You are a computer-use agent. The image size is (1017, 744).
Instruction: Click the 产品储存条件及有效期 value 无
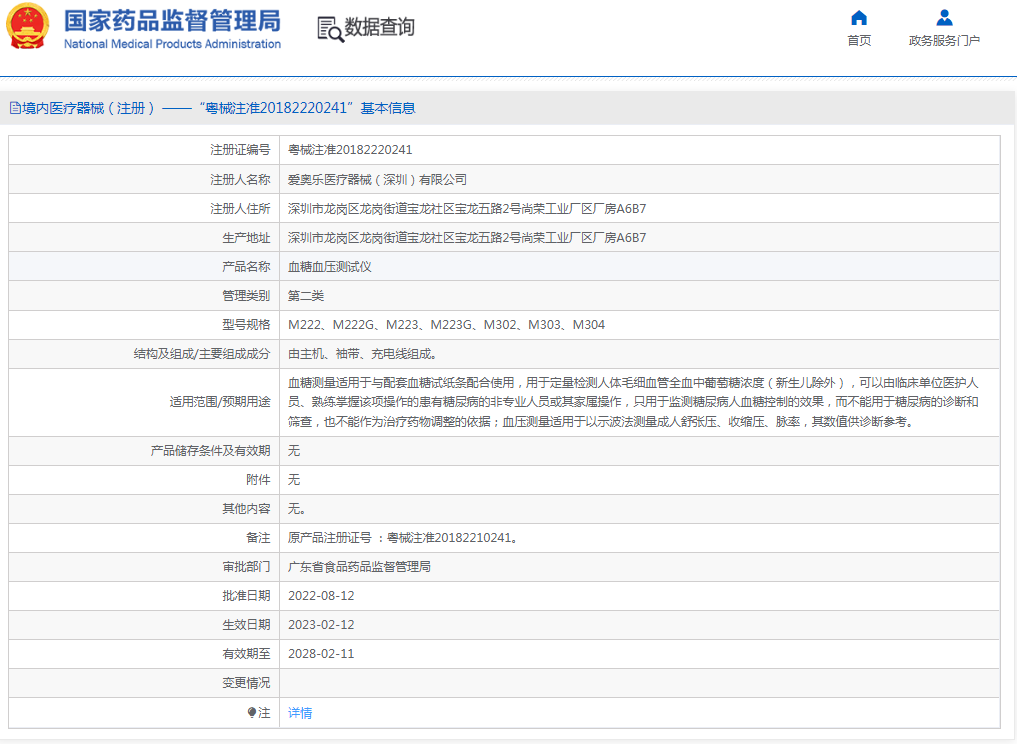[x=294, y=450]
